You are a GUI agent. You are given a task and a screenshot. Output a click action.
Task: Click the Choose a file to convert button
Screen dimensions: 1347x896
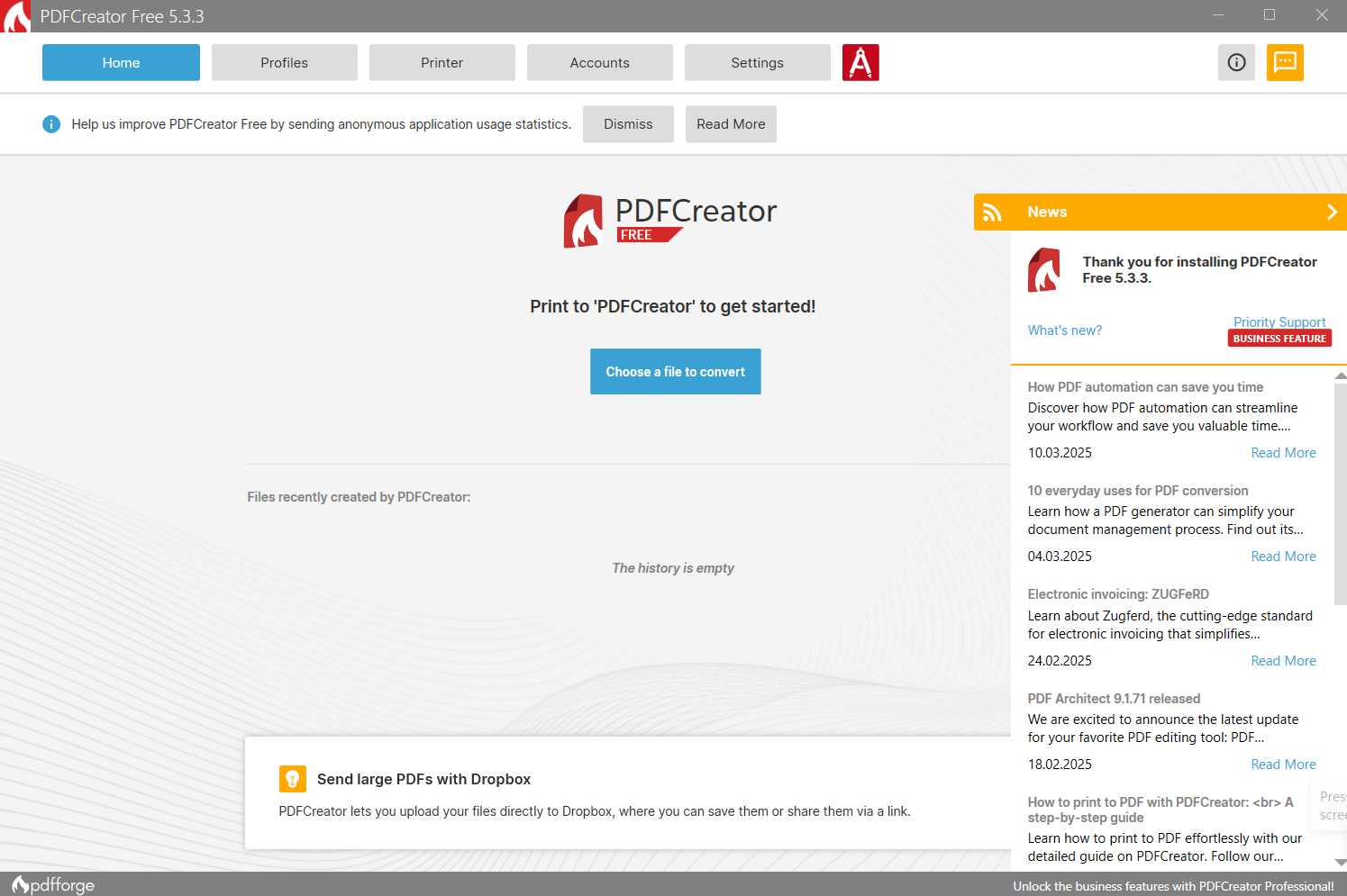tap(675, 371)
